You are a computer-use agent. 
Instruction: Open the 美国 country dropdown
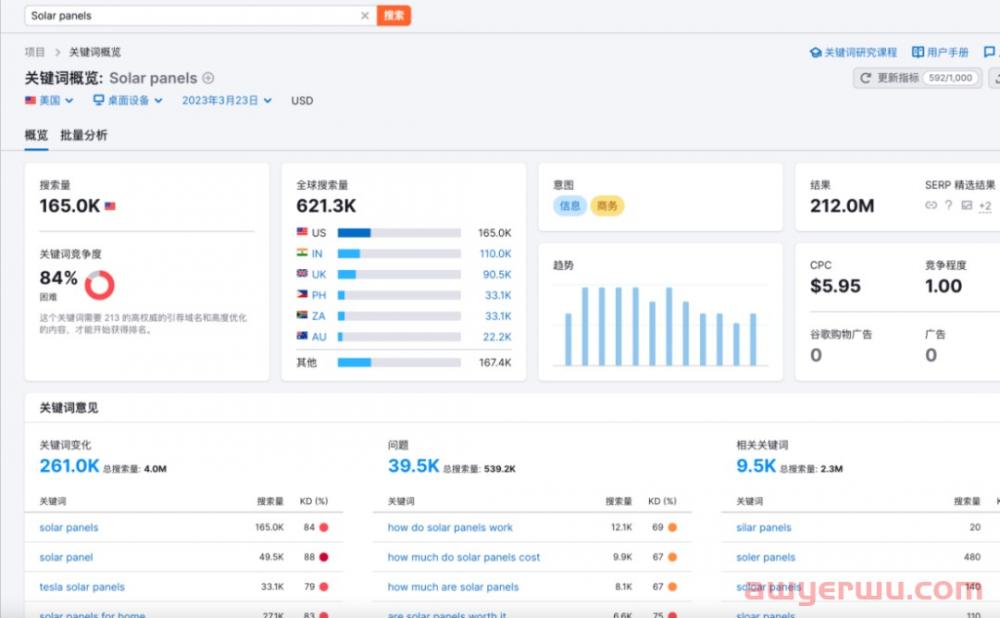(49, 101)
